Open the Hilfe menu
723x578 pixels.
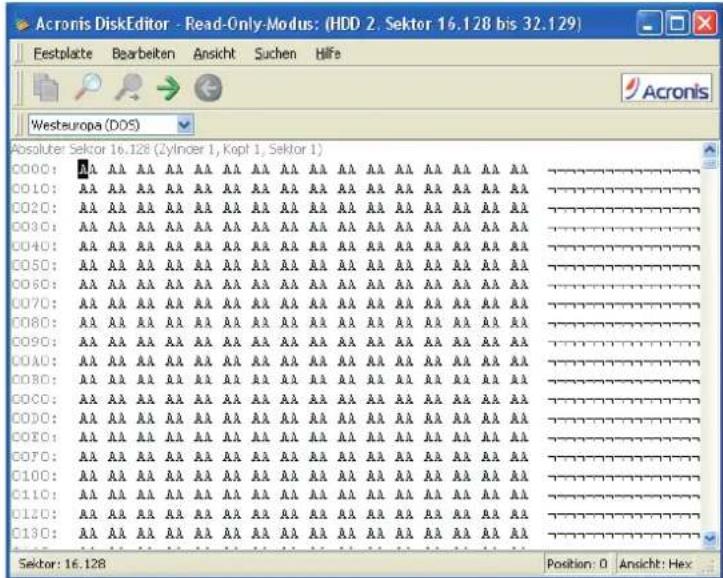pos(328,53)
